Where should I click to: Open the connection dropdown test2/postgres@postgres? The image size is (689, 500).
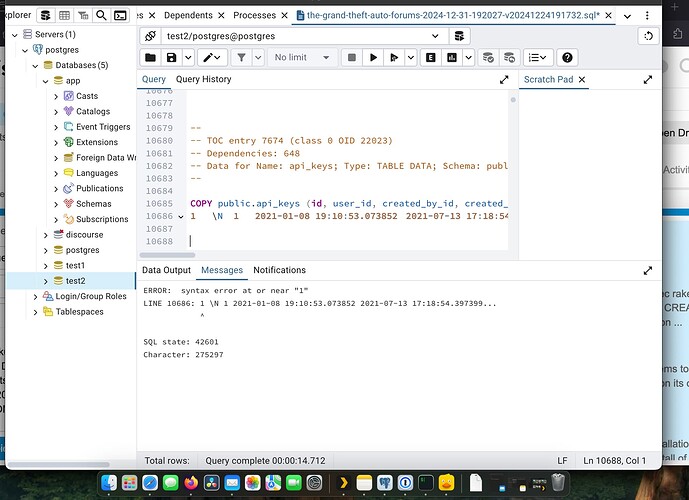coord(305,36)
